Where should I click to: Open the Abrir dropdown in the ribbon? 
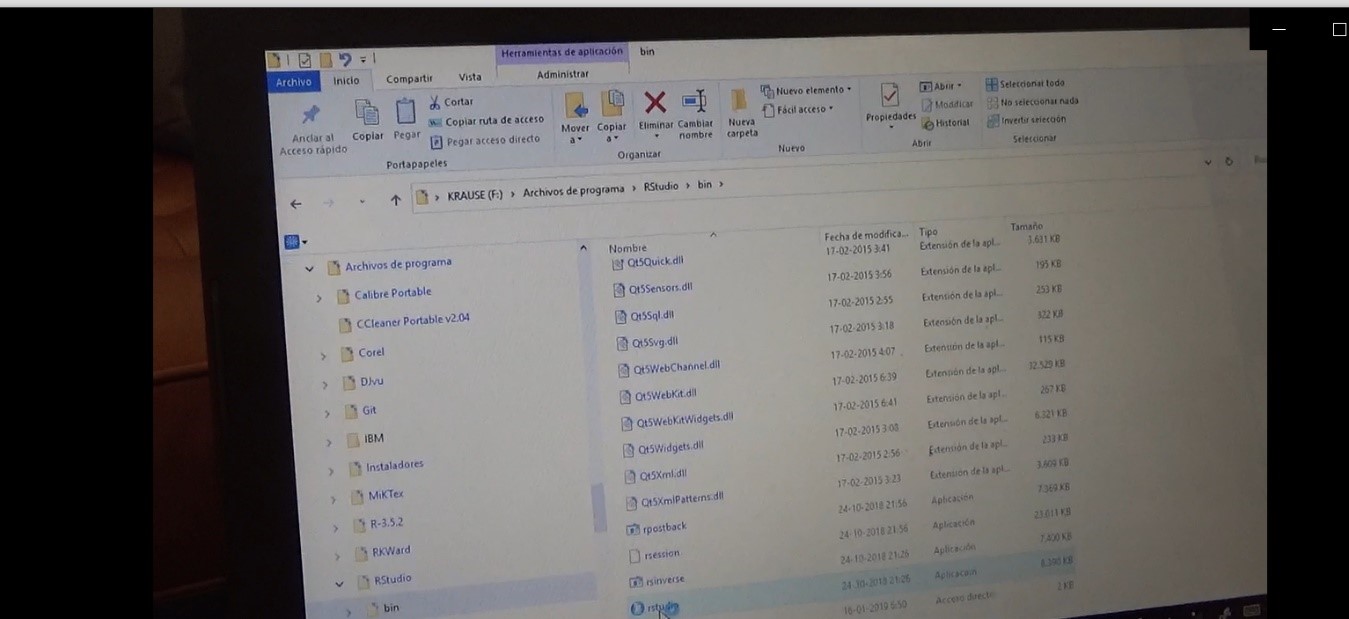pos(940,86)
